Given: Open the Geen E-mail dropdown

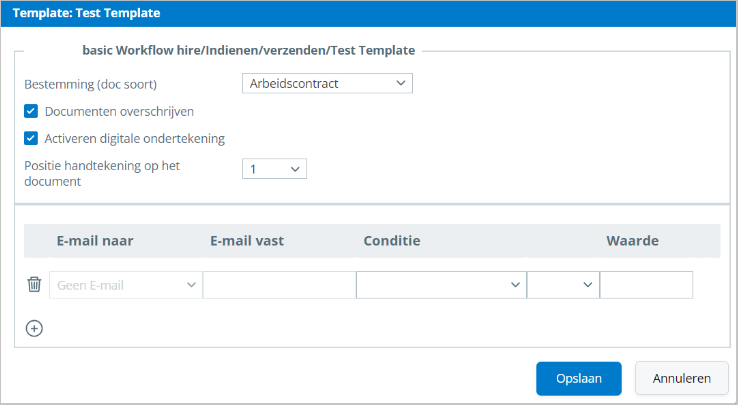Looking at the screenshot, I should point(126,285).
